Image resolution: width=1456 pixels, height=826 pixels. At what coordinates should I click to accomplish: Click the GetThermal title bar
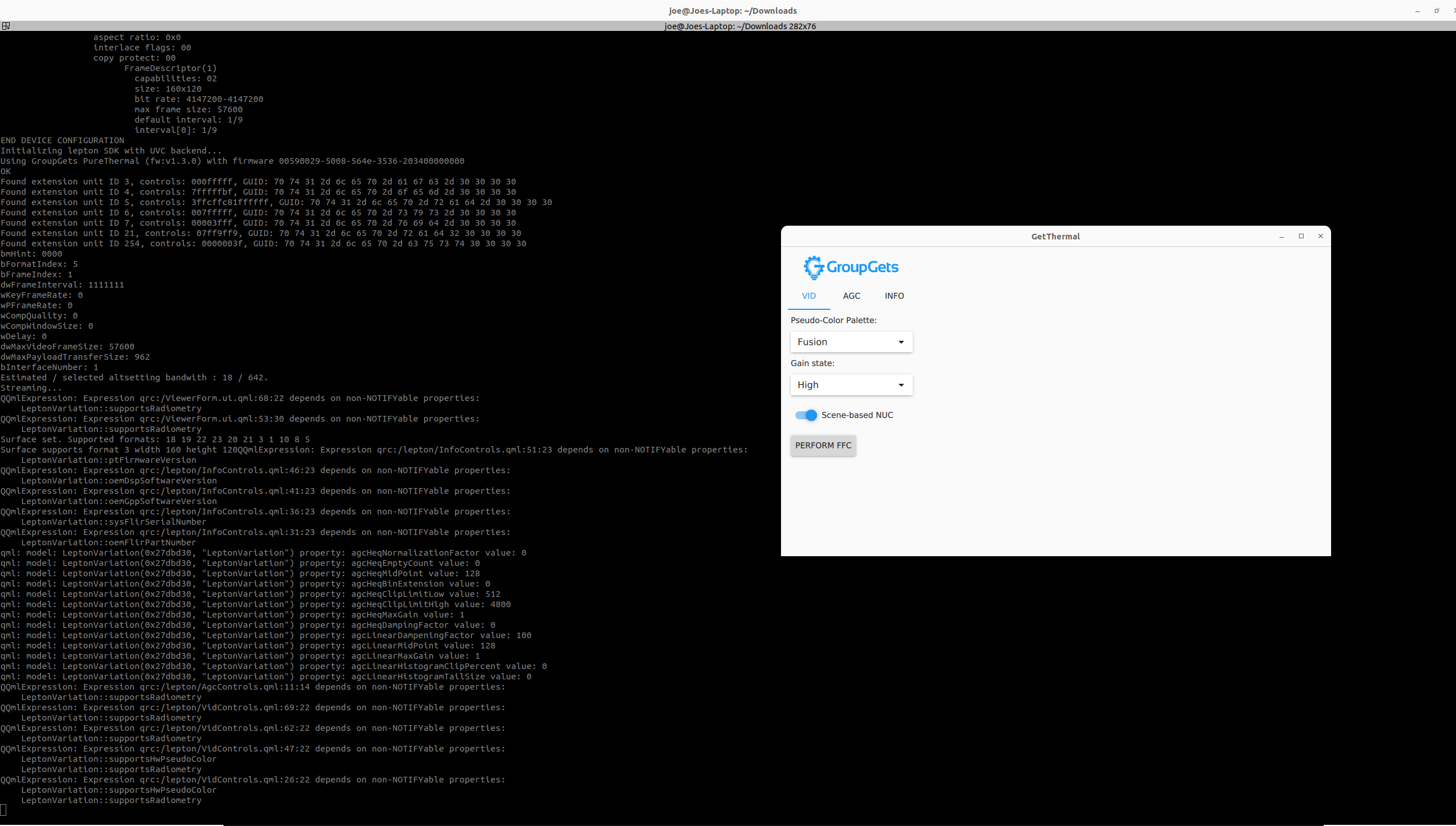click(1055, 236)
